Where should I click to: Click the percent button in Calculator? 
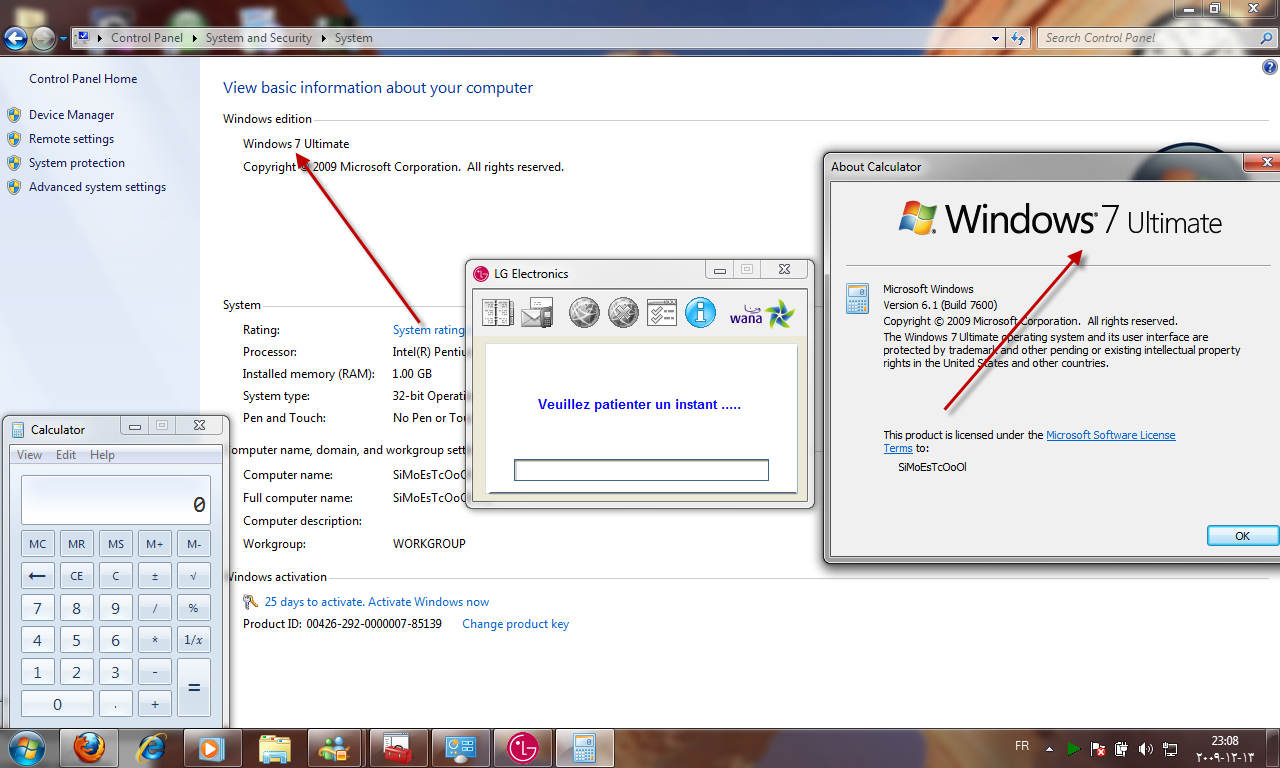(x=194, y=608)
